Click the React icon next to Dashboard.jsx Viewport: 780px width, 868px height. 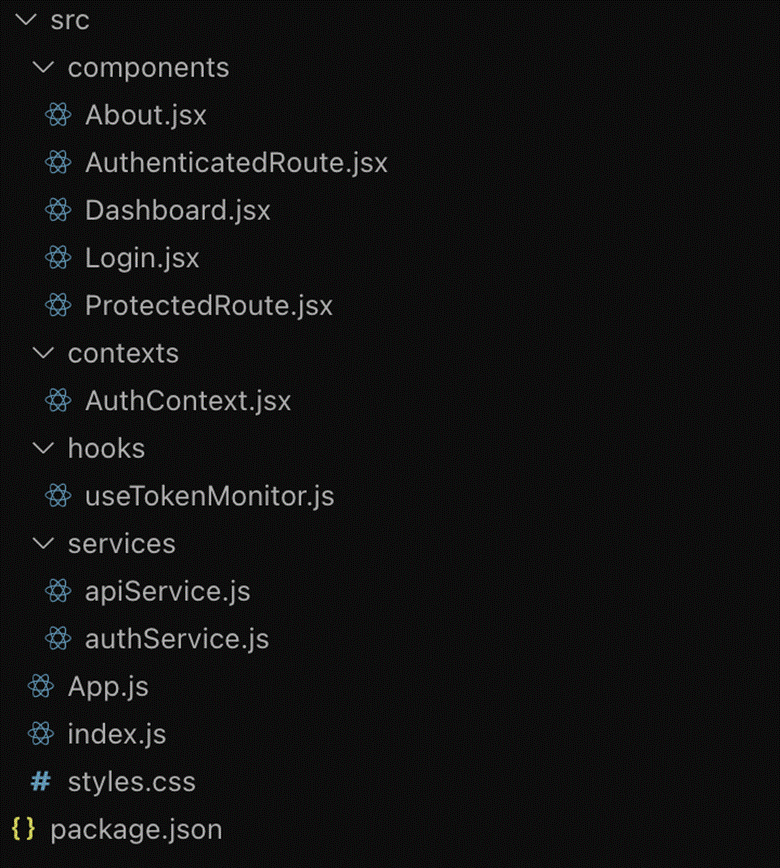58,210
